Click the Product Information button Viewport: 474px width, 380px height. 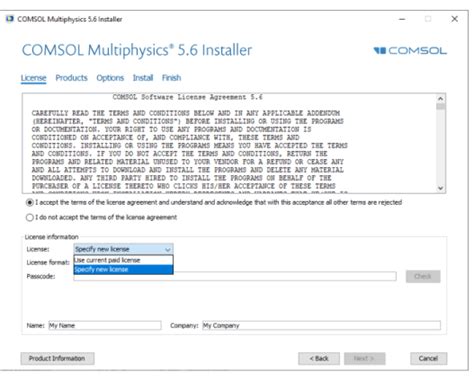pos(57,358)
